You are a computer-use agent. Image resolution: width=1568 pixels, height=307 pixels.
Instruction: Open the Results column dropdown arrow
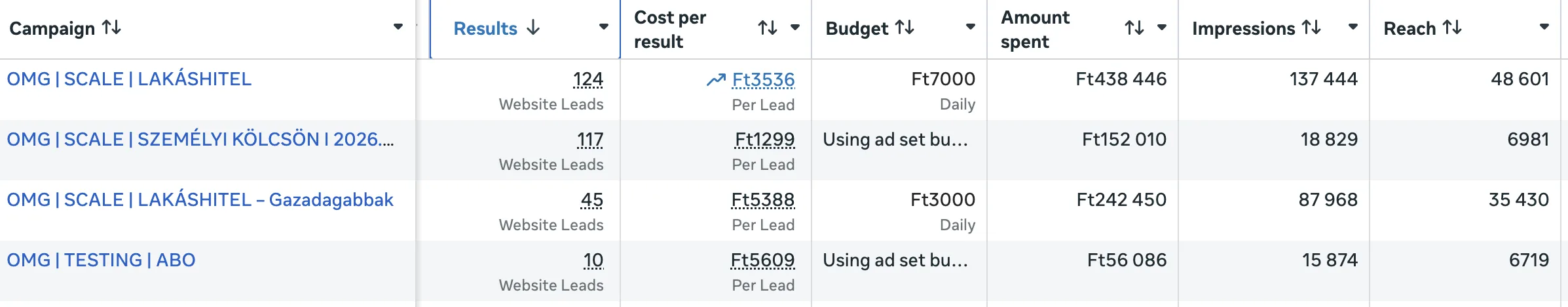(x=604, y=27)
